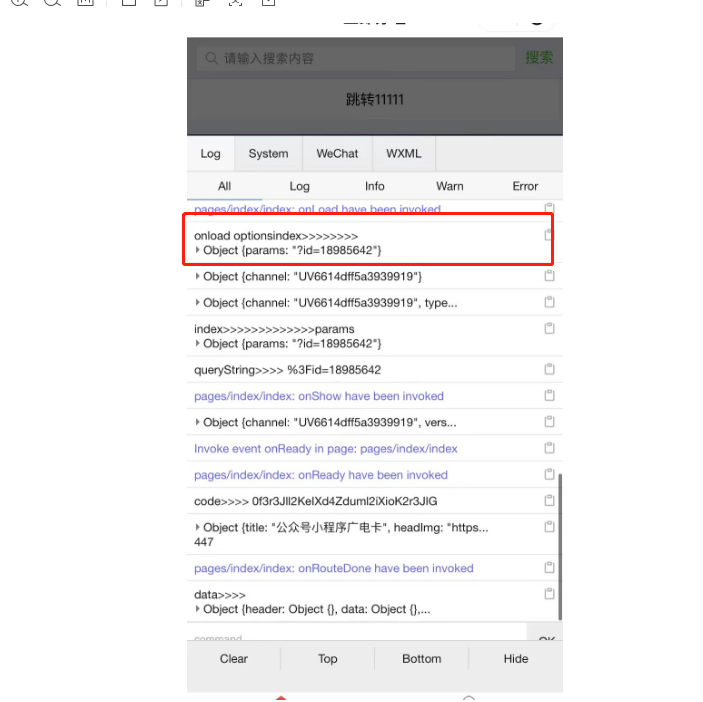The height and width of the screenshot is (702, 703).
Task: Hide the vConsole panel
Action: click(516, 659)
